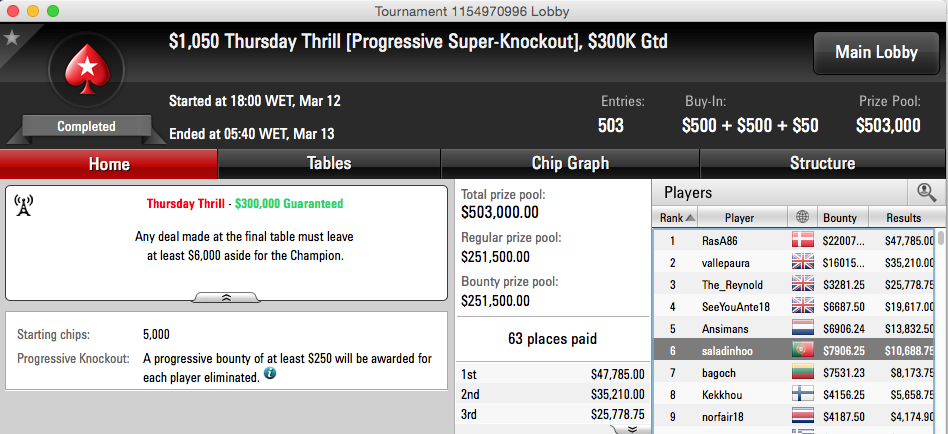The height and width of the screenshot is (434, 948).
Task: Click the progressive knockout info icon
Action: (x=270, y=374)
